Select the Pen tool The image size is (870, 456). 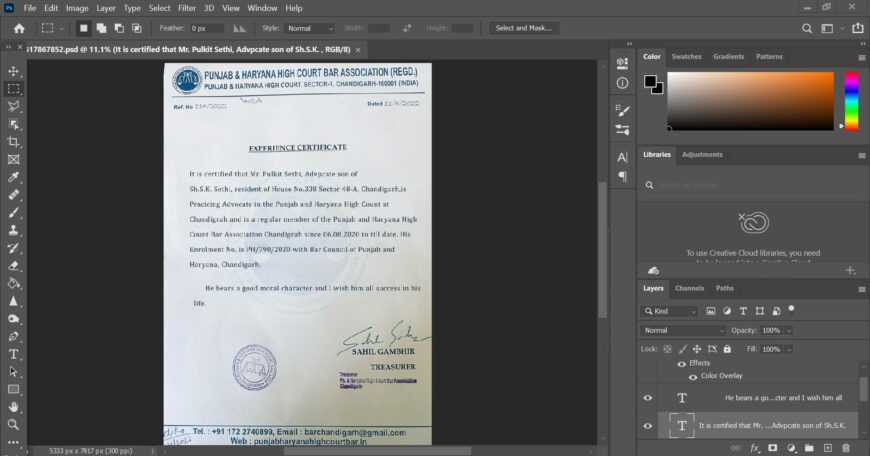click(x=13, y=336)
